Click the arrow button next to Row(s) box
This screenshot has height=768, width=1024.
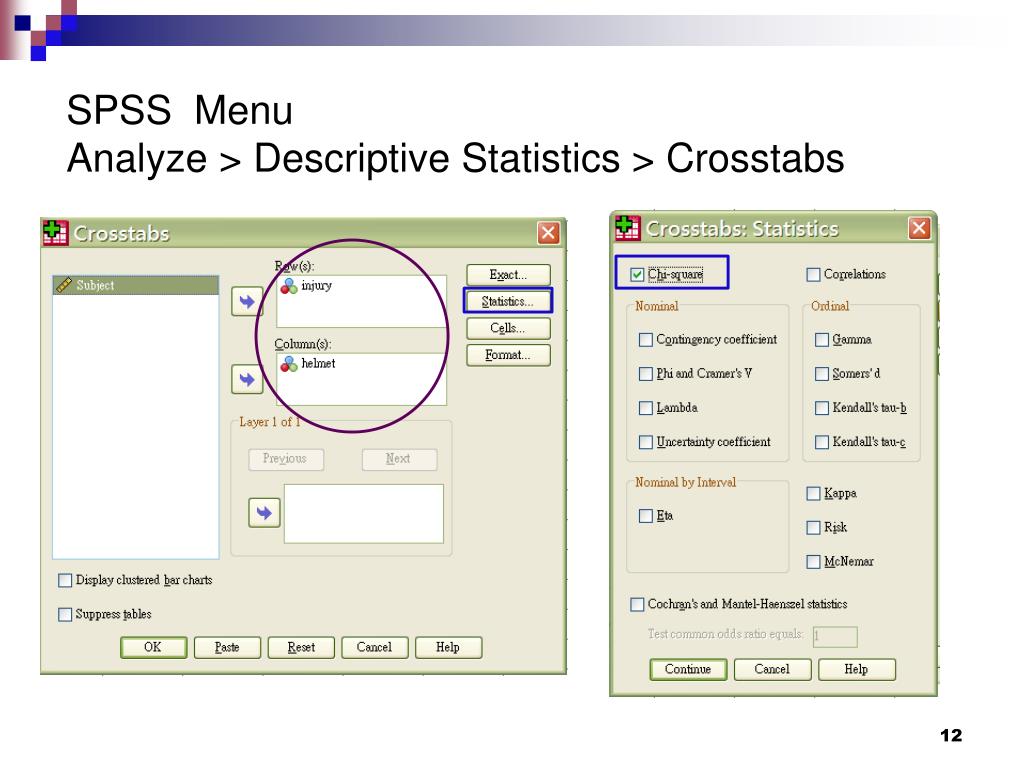point(247,302)
